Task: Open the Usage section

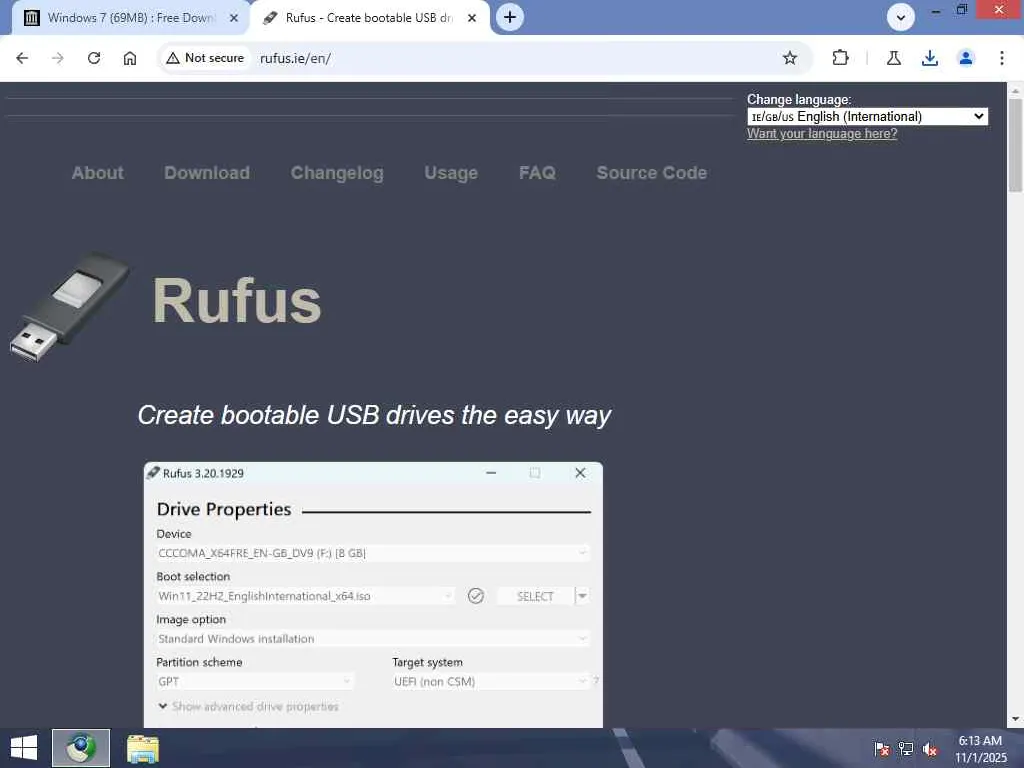Action: coord(451,173)
